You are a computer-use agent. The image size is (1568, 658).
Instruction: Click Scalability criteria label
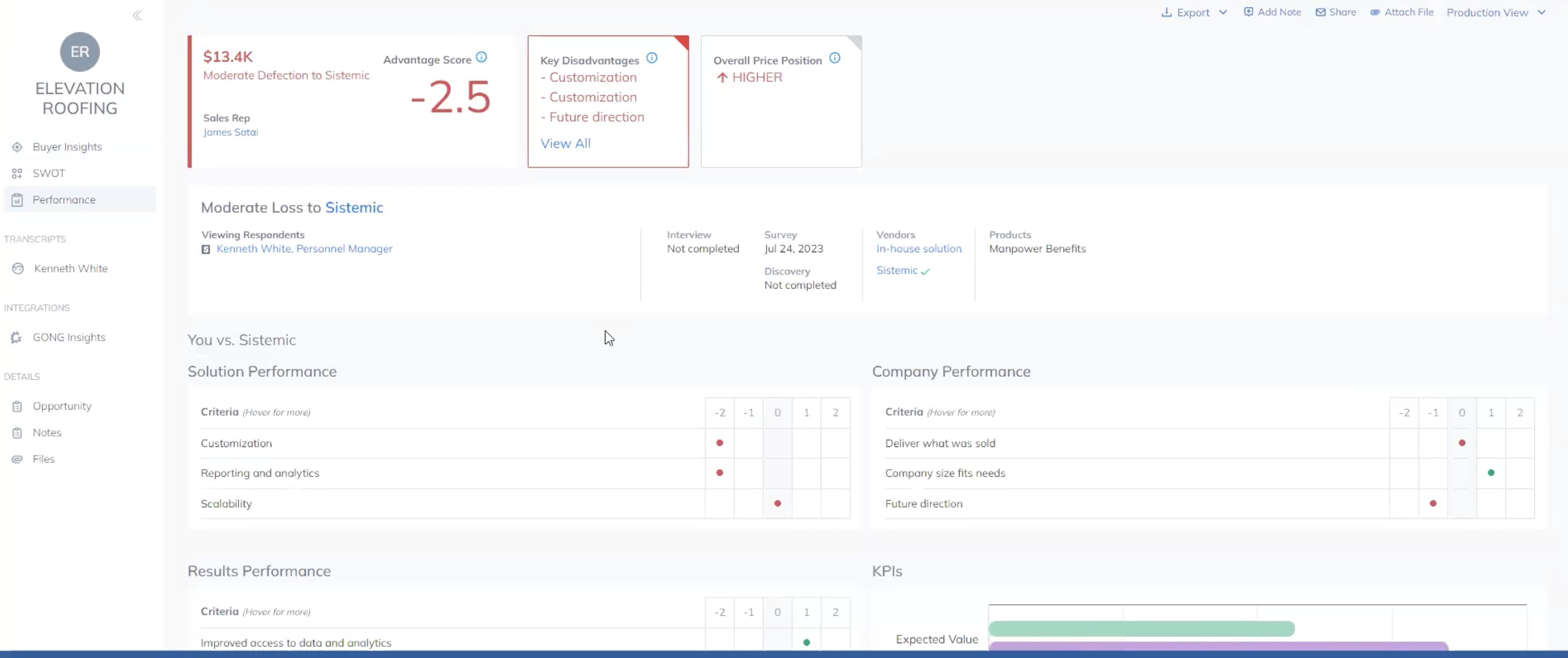pyautogui.click(x=226, y=504)
